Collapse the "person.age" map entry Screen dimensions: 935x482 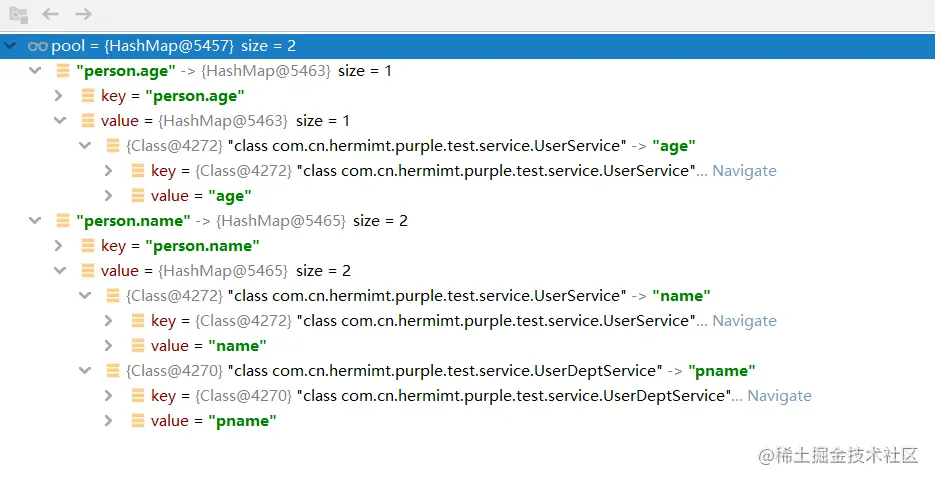point(35,70)
